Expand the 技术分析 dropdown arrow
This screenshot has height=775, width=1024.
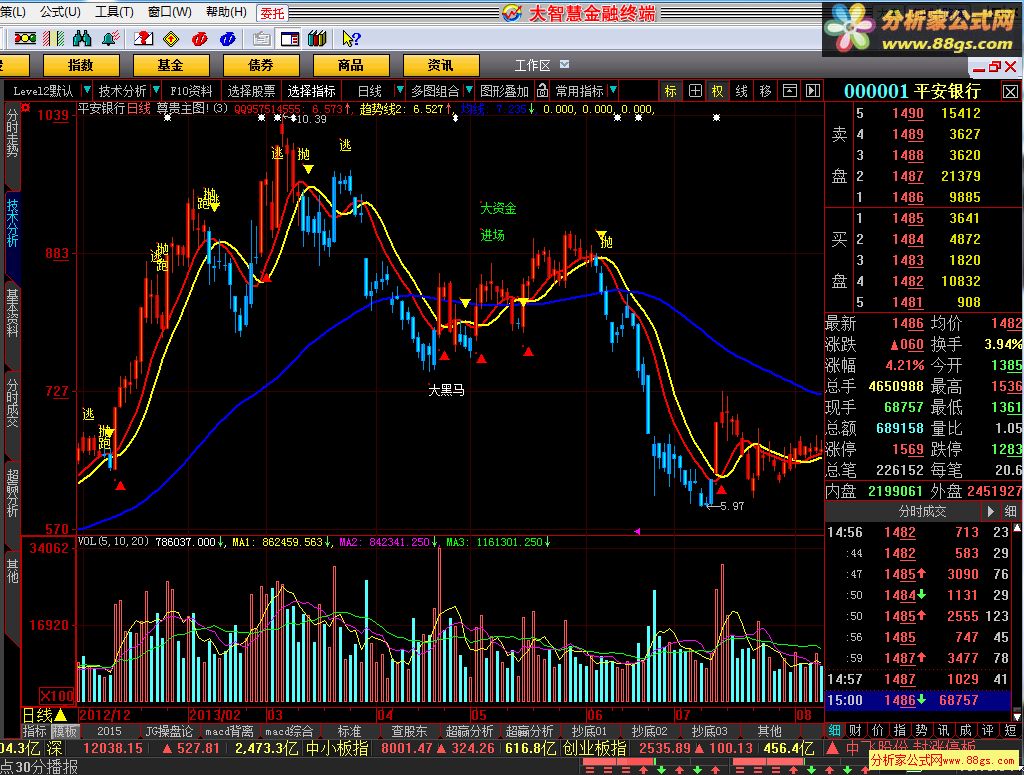coord(155,90)
